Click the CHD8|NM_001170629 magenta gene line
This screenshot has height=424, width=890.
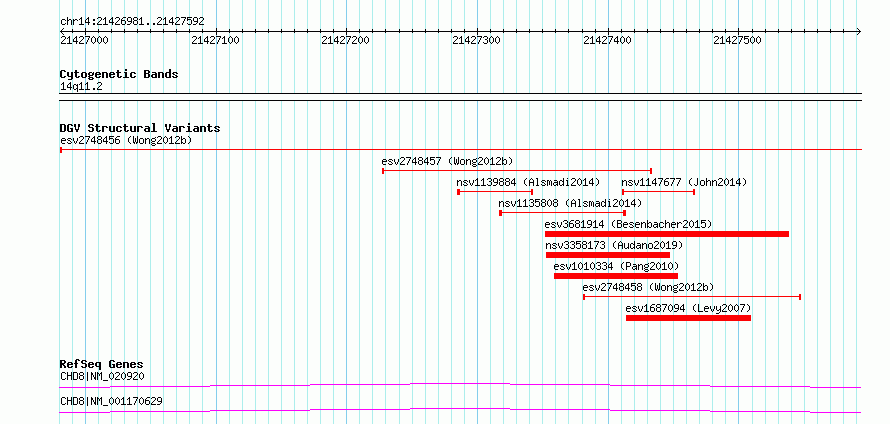[x=461, y=410]
